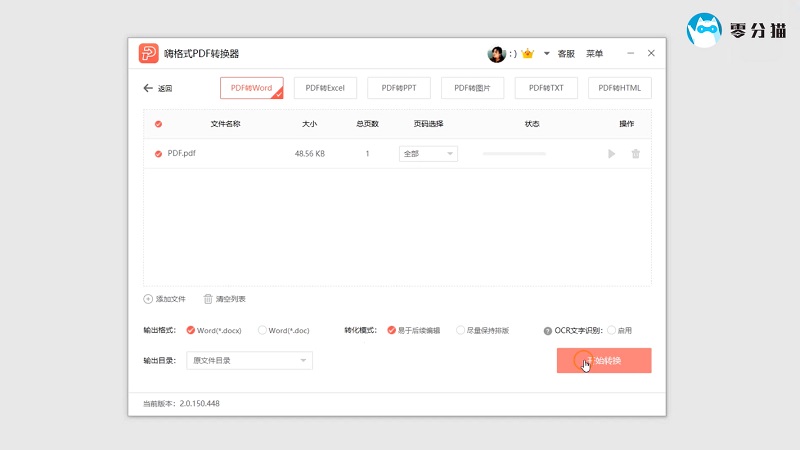The width and height of the screenshot is (800, 450).
Task: Click the 48.56 KB size cell
Action: pos(310,154)
